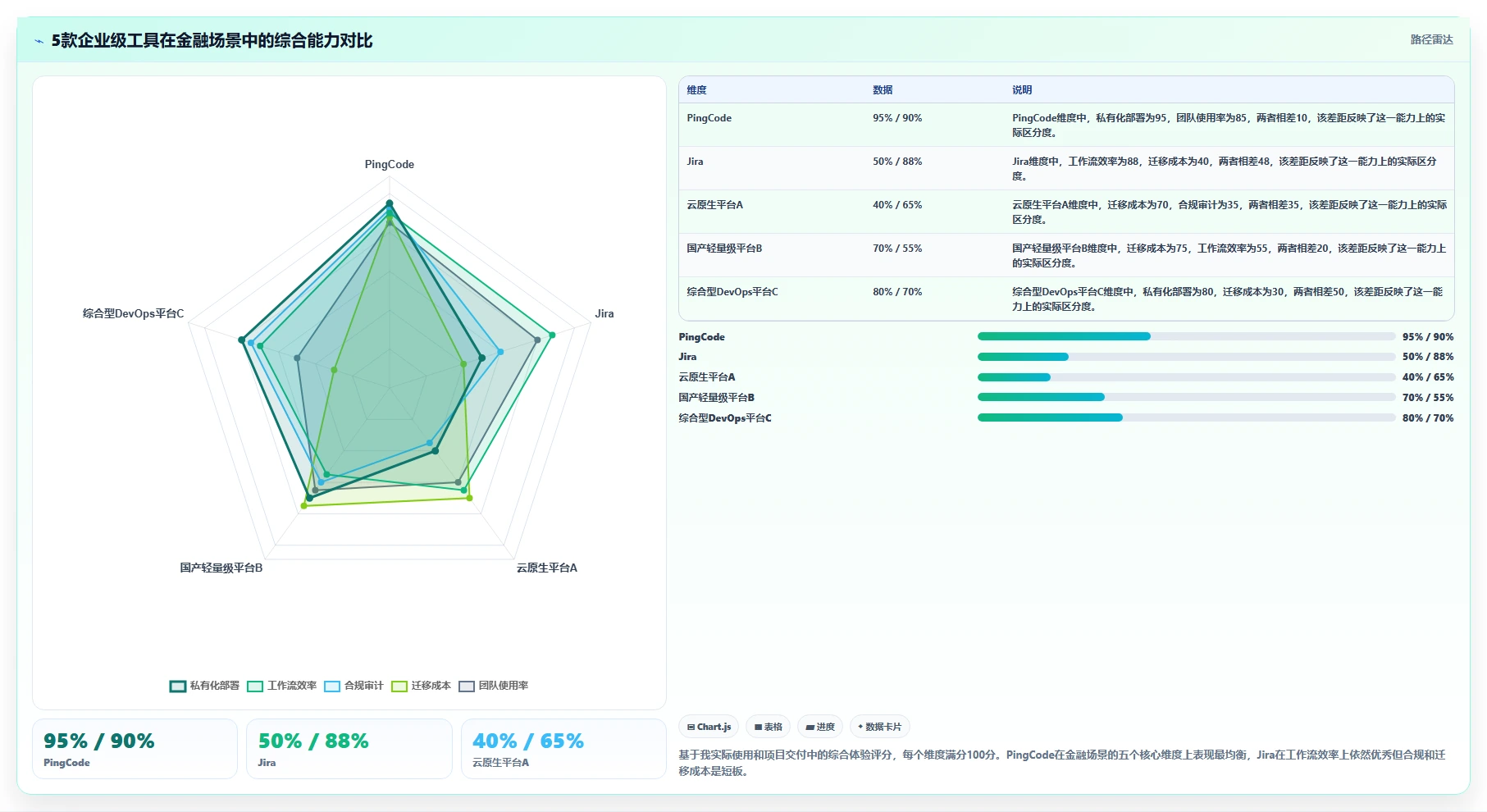
Task: Click the 80% / 70% value right of 综合型DevOps平台C bar
Action: (x=1428, y=418)
